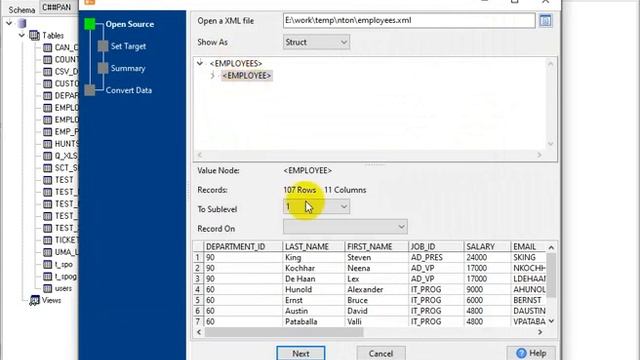Click the table icon next to EMP_P

pos(48,132)
